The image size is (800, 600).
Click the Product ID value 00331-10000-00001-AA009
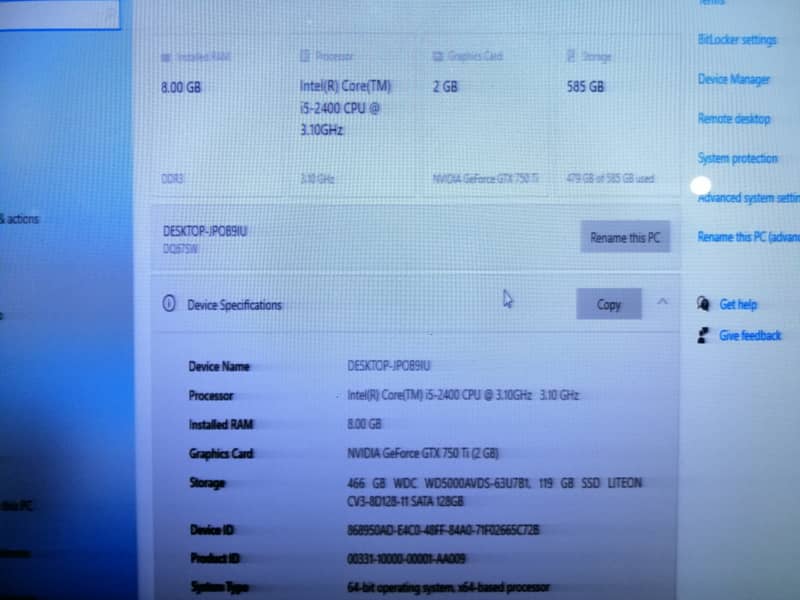click(406, 559)
